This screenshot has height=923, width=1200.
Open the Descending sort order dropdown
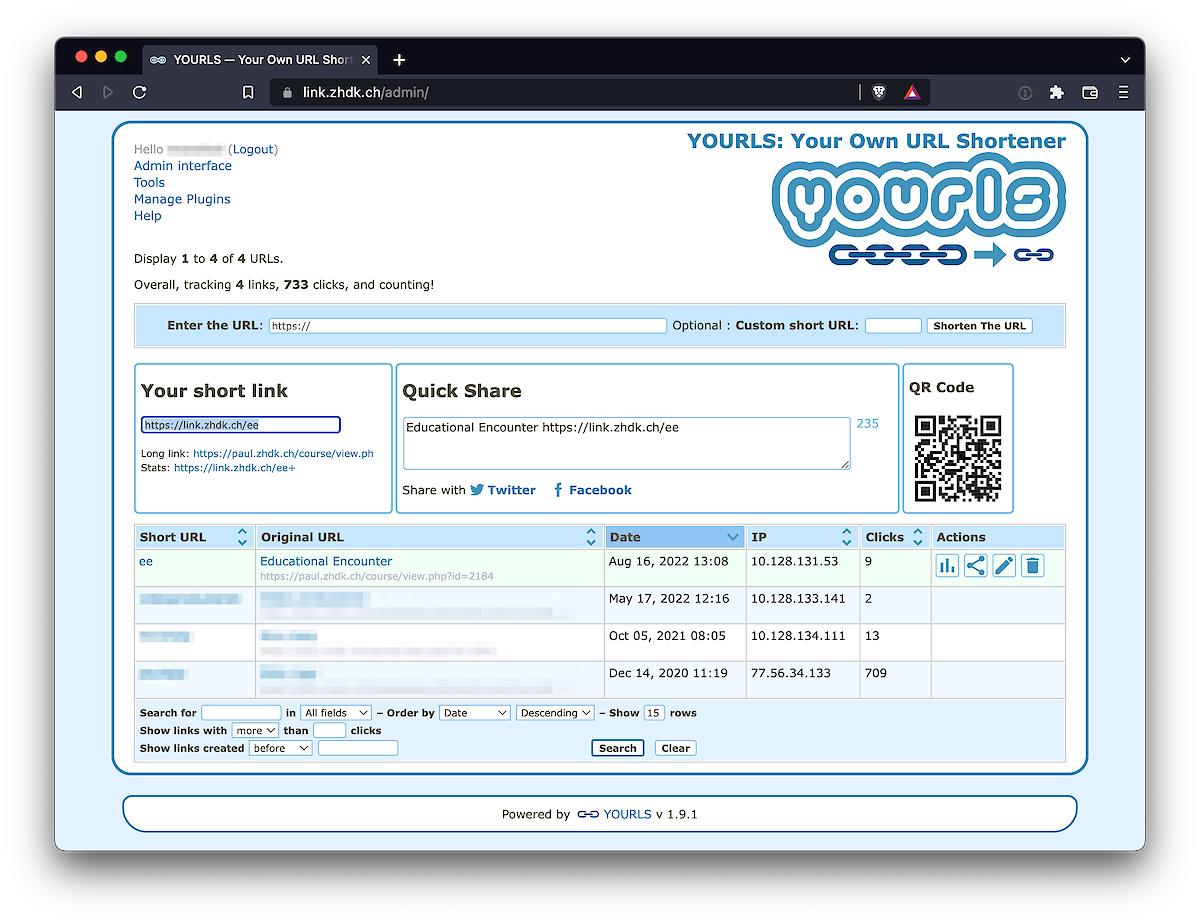[555, 713]
